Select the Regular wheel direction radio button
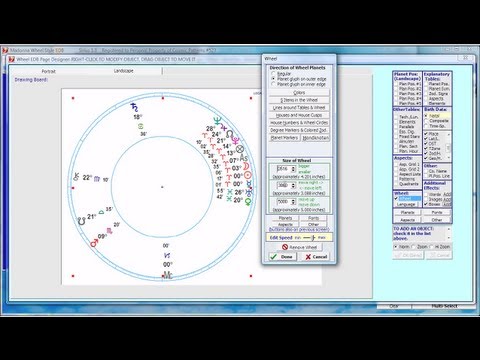The image size is (480, 360). pyautogui.click(x=273, y=73)
